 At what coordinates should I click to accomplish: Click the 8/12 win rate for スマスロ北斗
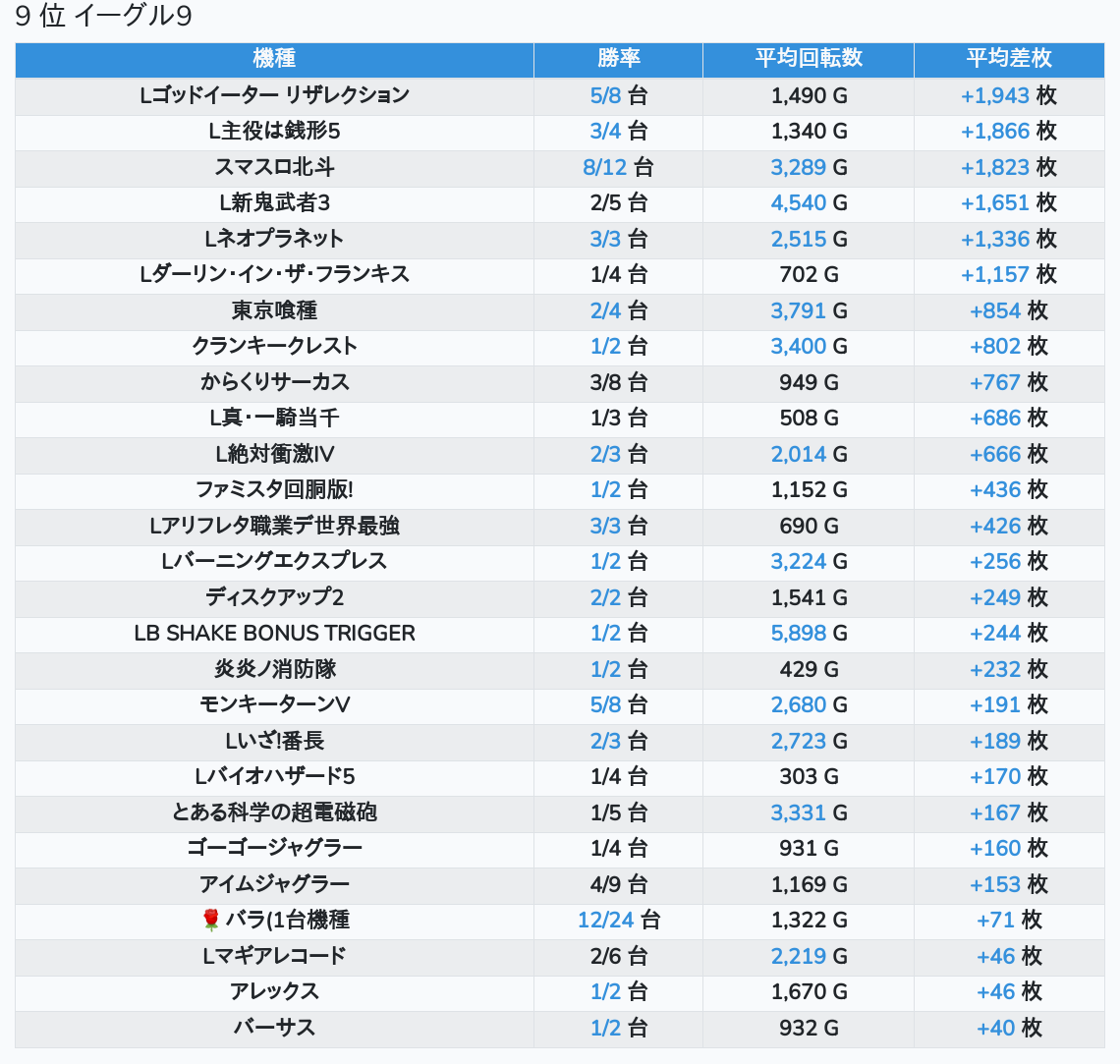click(x=604, y=167)
